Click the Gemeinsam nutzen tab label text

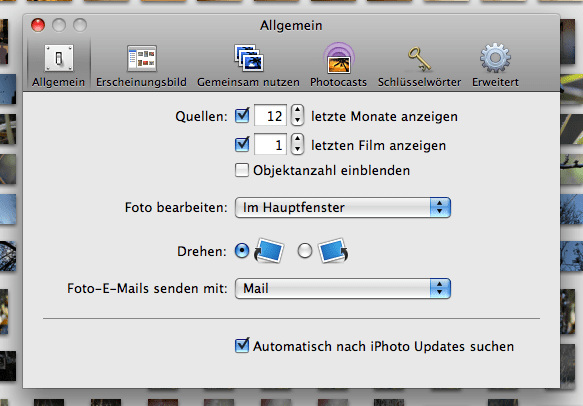pos(248,82)
